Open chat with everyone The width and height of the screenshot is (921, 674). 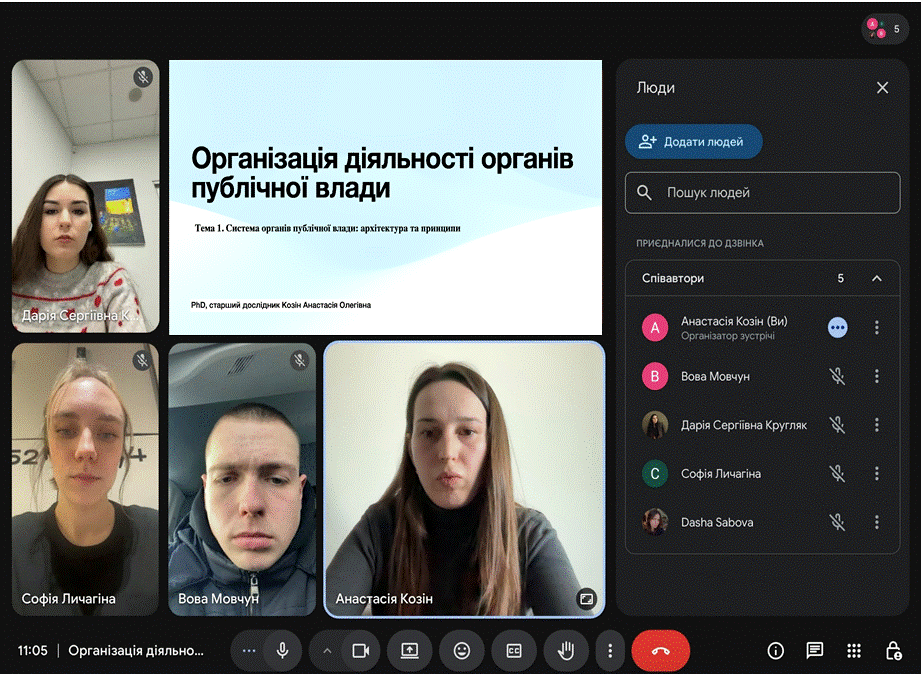815,650
